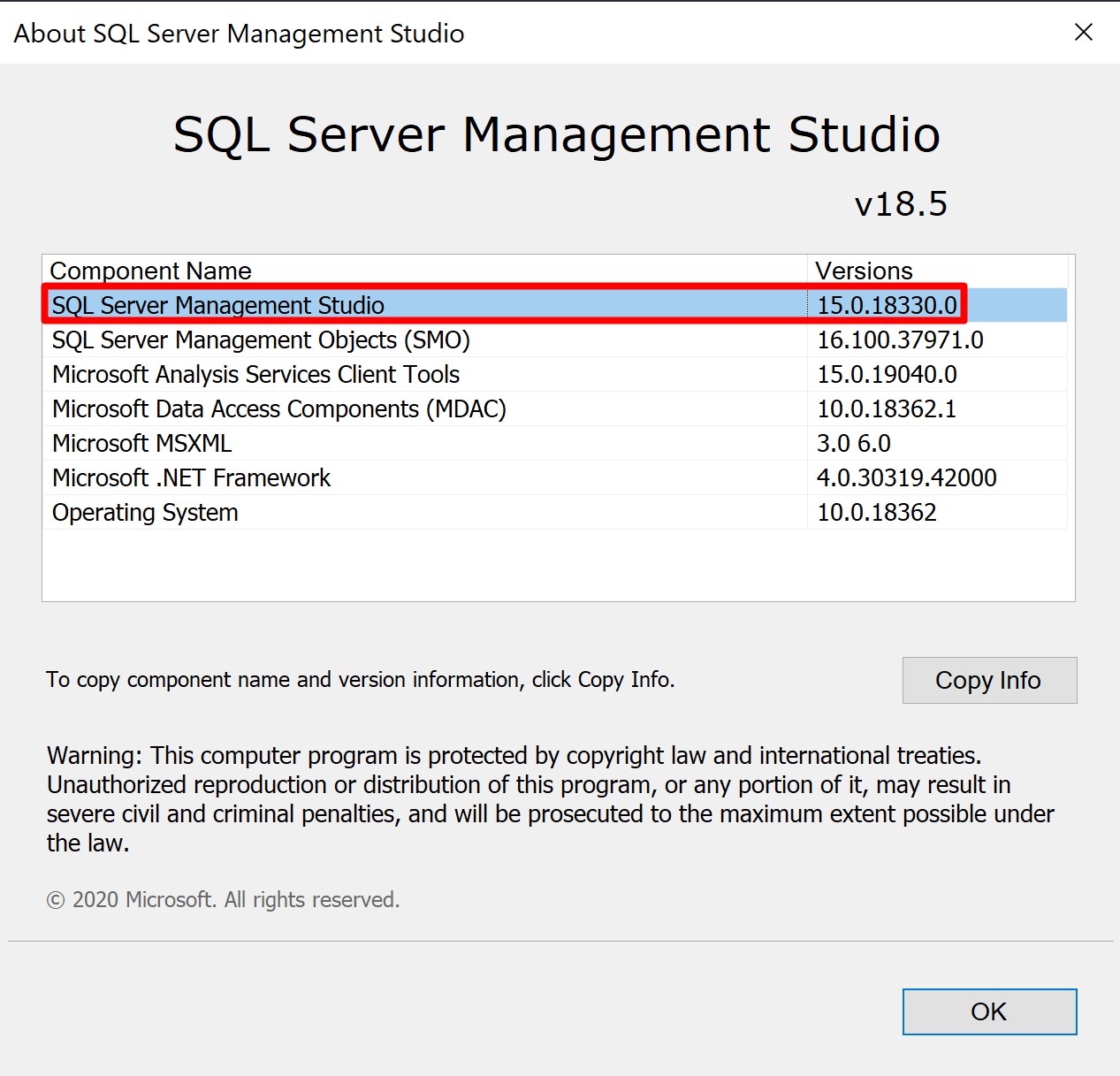Select the SQL Server Management Objects (SMO) row
This screenshot has width=1120, height=1076.
tap(555, 340)
